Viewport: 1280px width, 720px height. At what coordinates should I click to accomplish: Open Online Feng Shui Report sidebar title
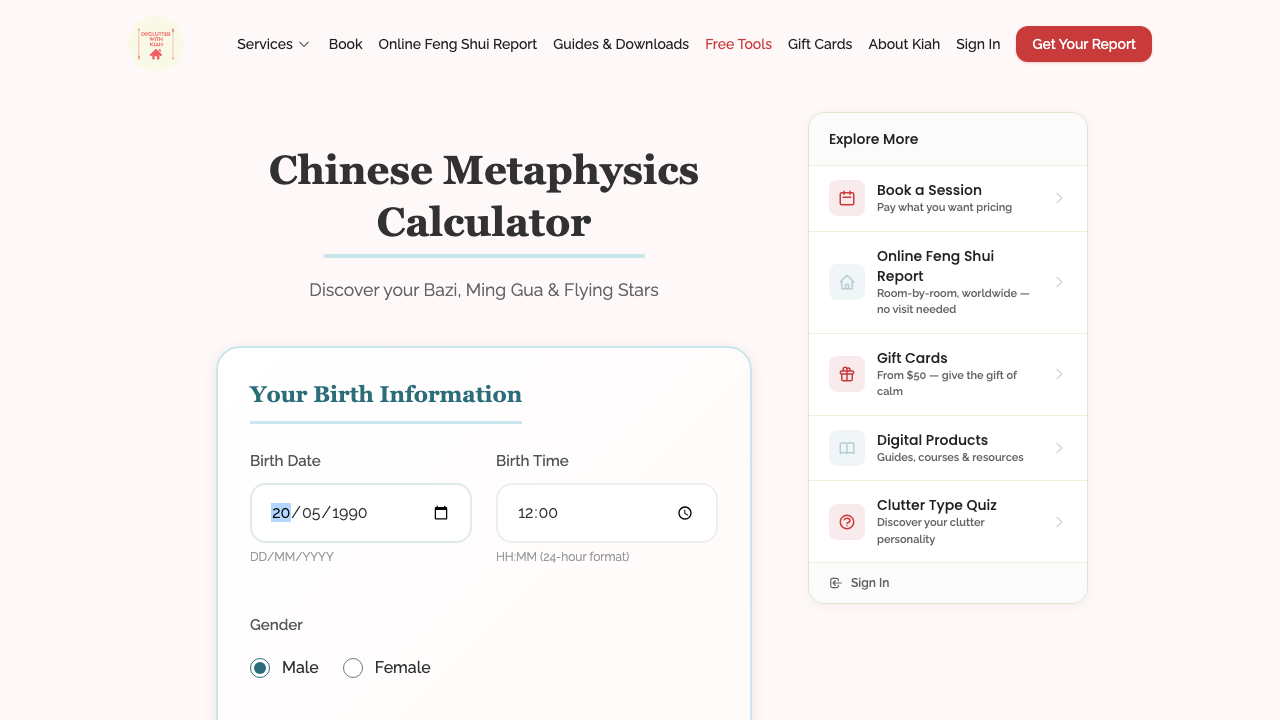click(x=935, y=266)
